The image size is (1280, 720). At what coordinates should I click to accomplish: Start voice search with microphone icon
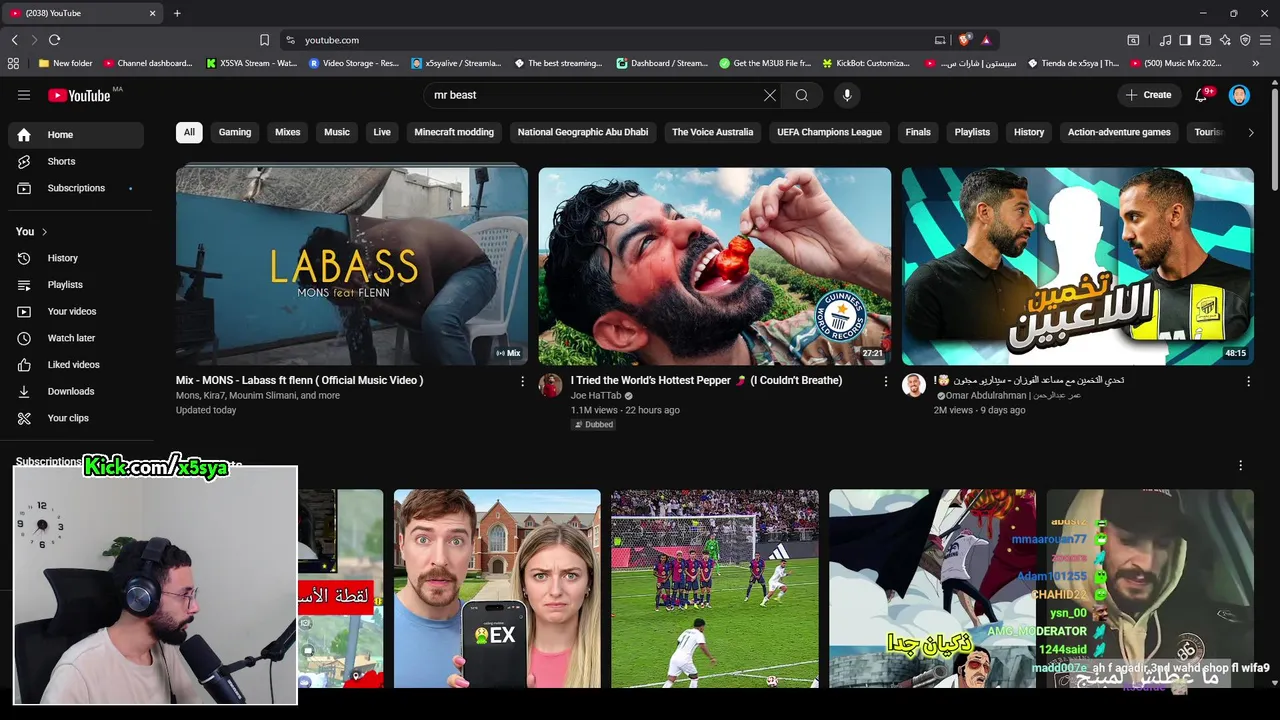847,95
